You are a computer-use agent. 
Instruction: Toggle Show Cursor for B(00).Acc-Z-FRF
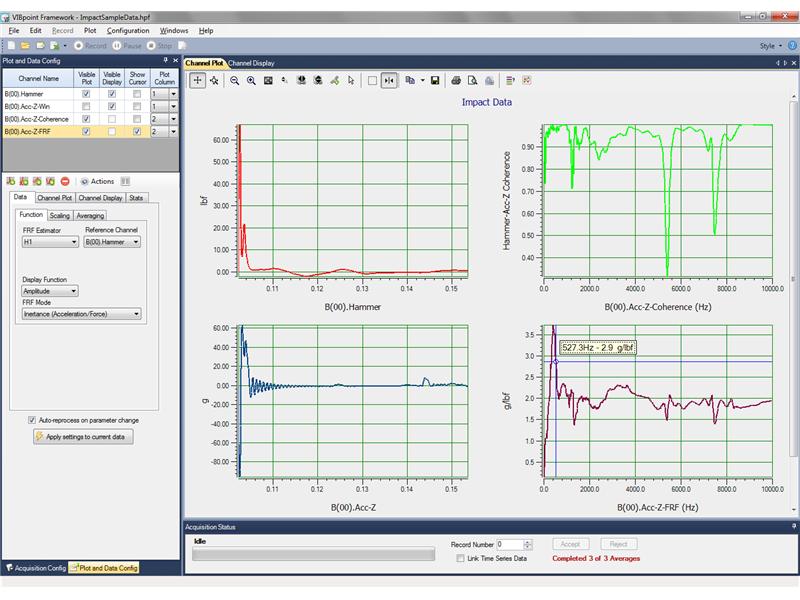pos(137,132)
